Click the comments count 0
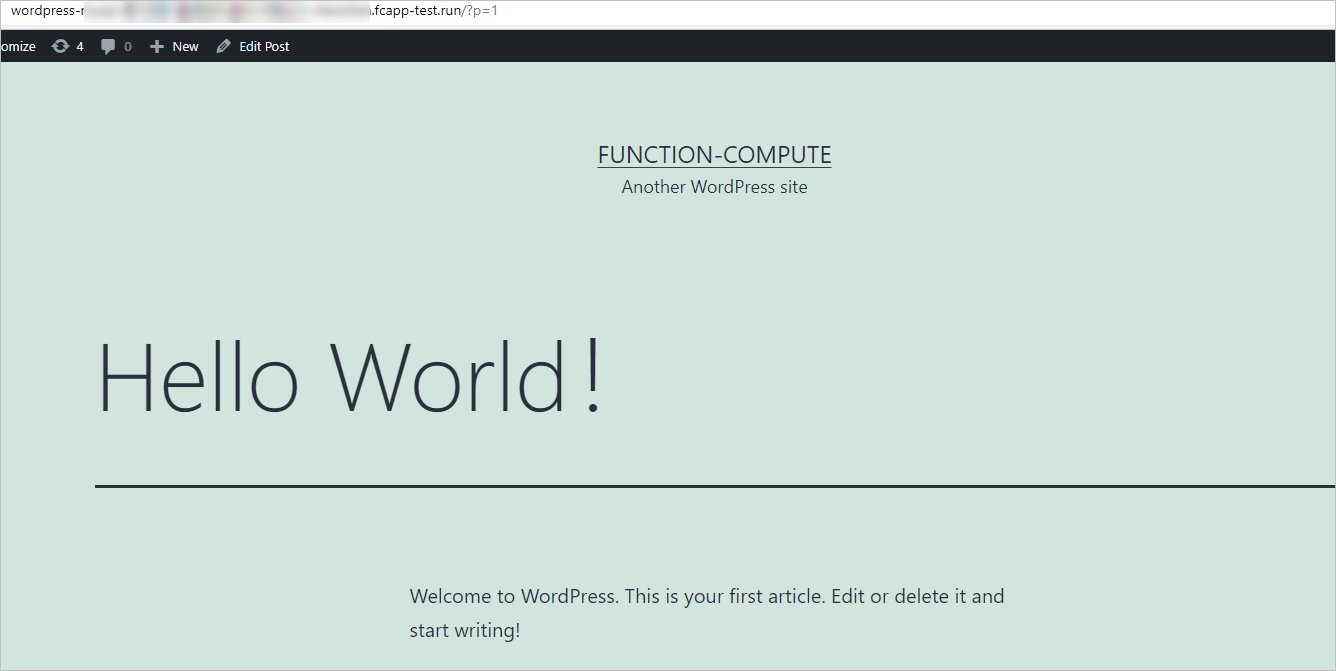The width and height of the screenshot is (1336, 671). (127, 47)
